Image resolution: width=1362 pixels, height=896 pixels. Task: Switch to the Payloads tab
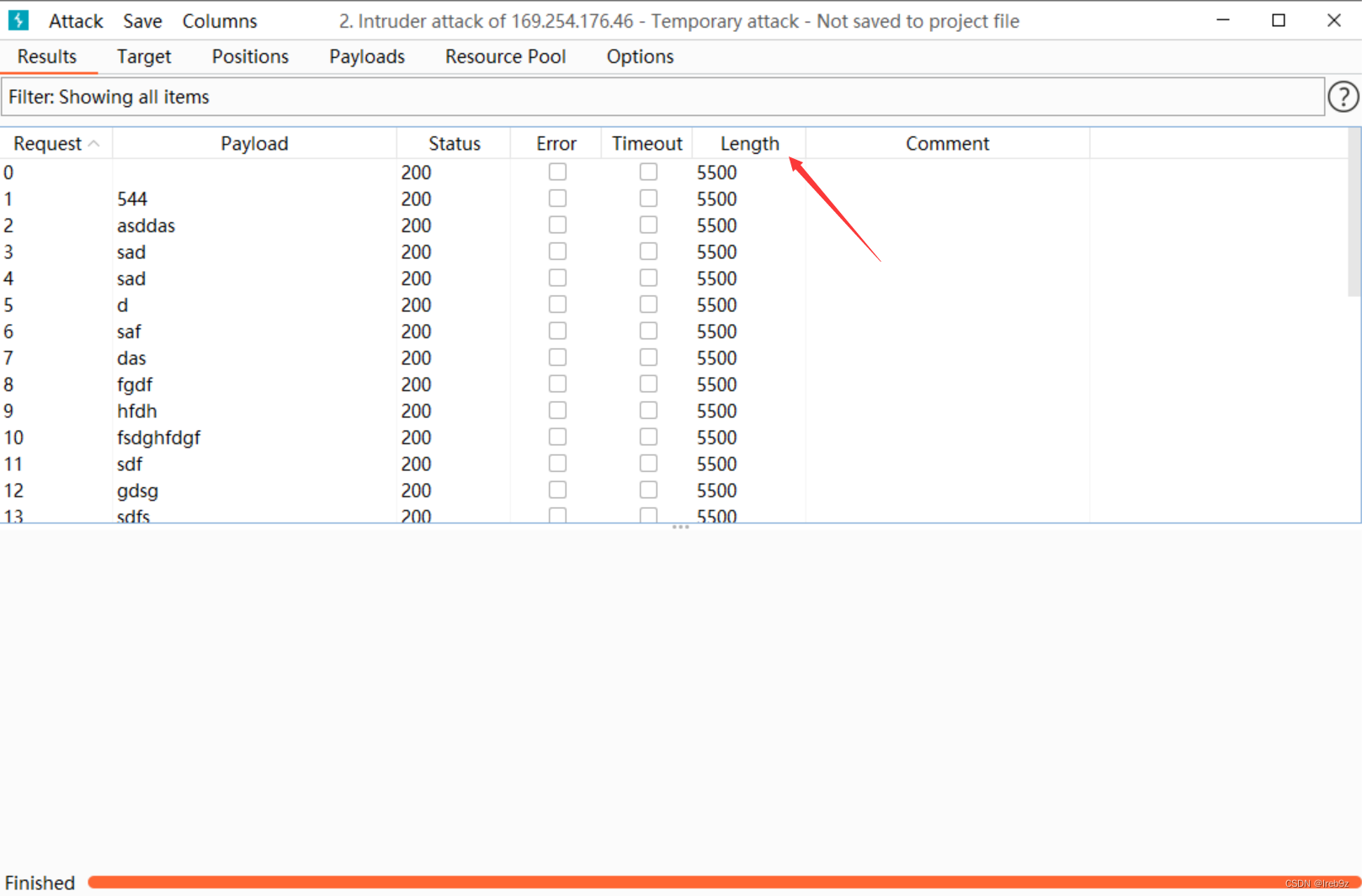(x=367, y=56)
